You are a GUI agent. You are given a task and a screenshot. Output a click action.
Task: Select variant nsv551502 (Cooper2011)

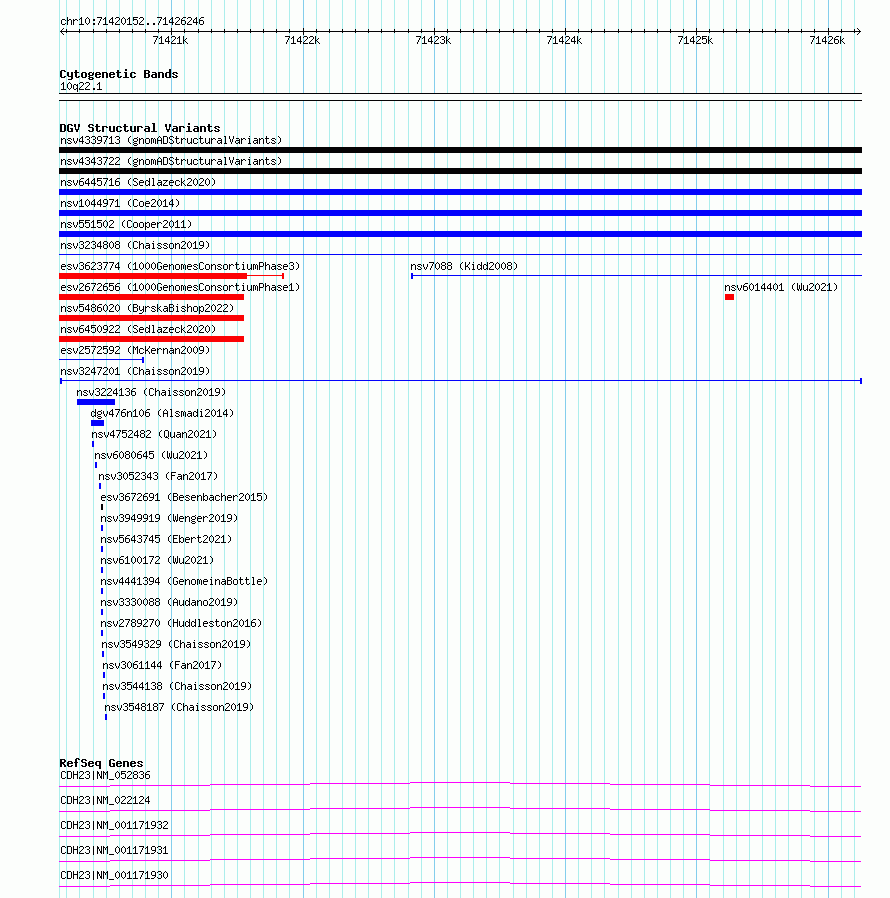pos(126,224)
